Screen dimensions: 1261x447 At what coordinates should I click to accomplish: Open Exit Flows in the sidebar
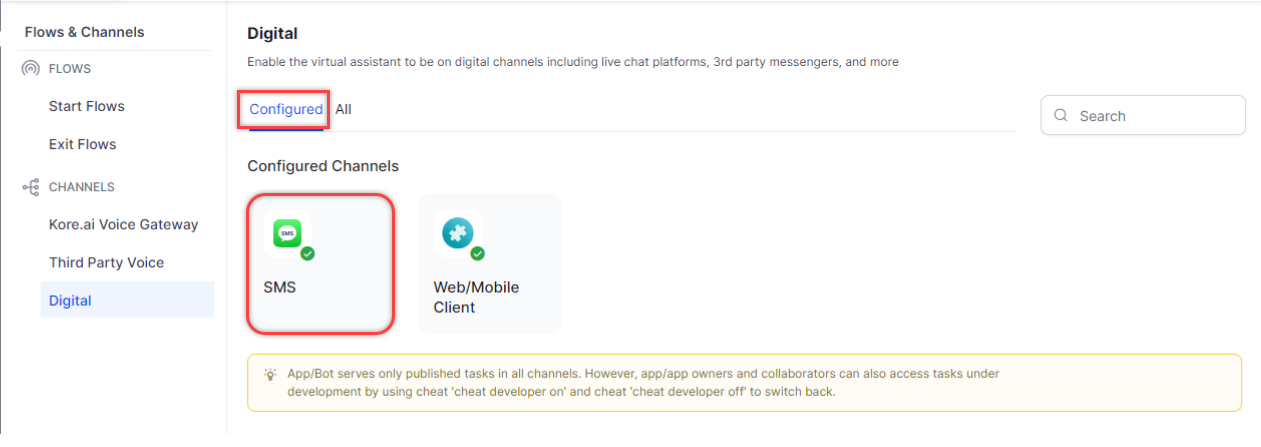pos(82,144)
